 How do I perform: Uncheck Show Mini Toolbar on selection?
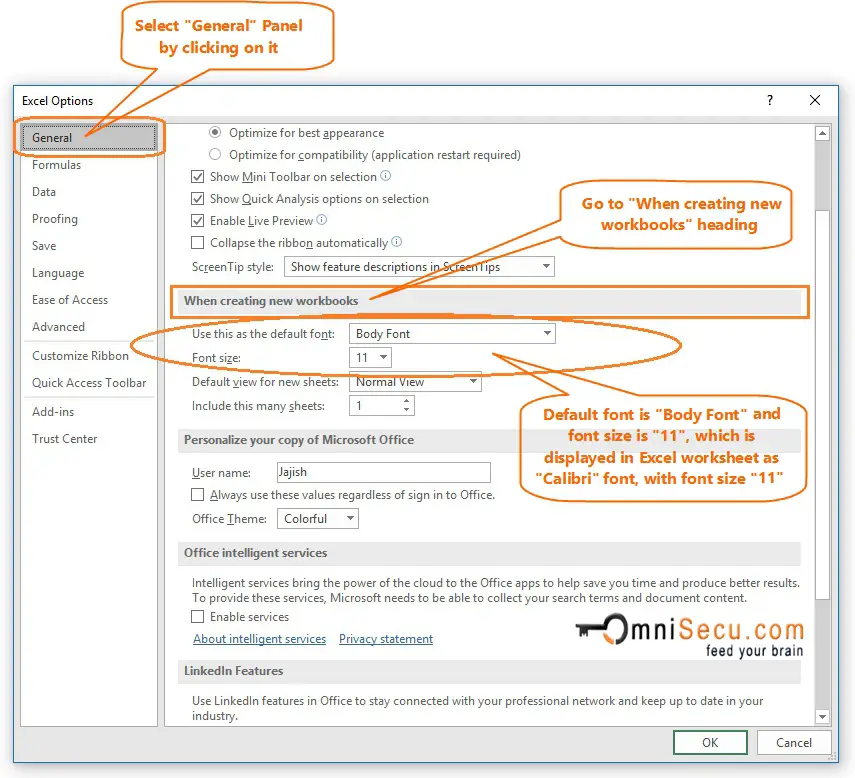(197, 177)
